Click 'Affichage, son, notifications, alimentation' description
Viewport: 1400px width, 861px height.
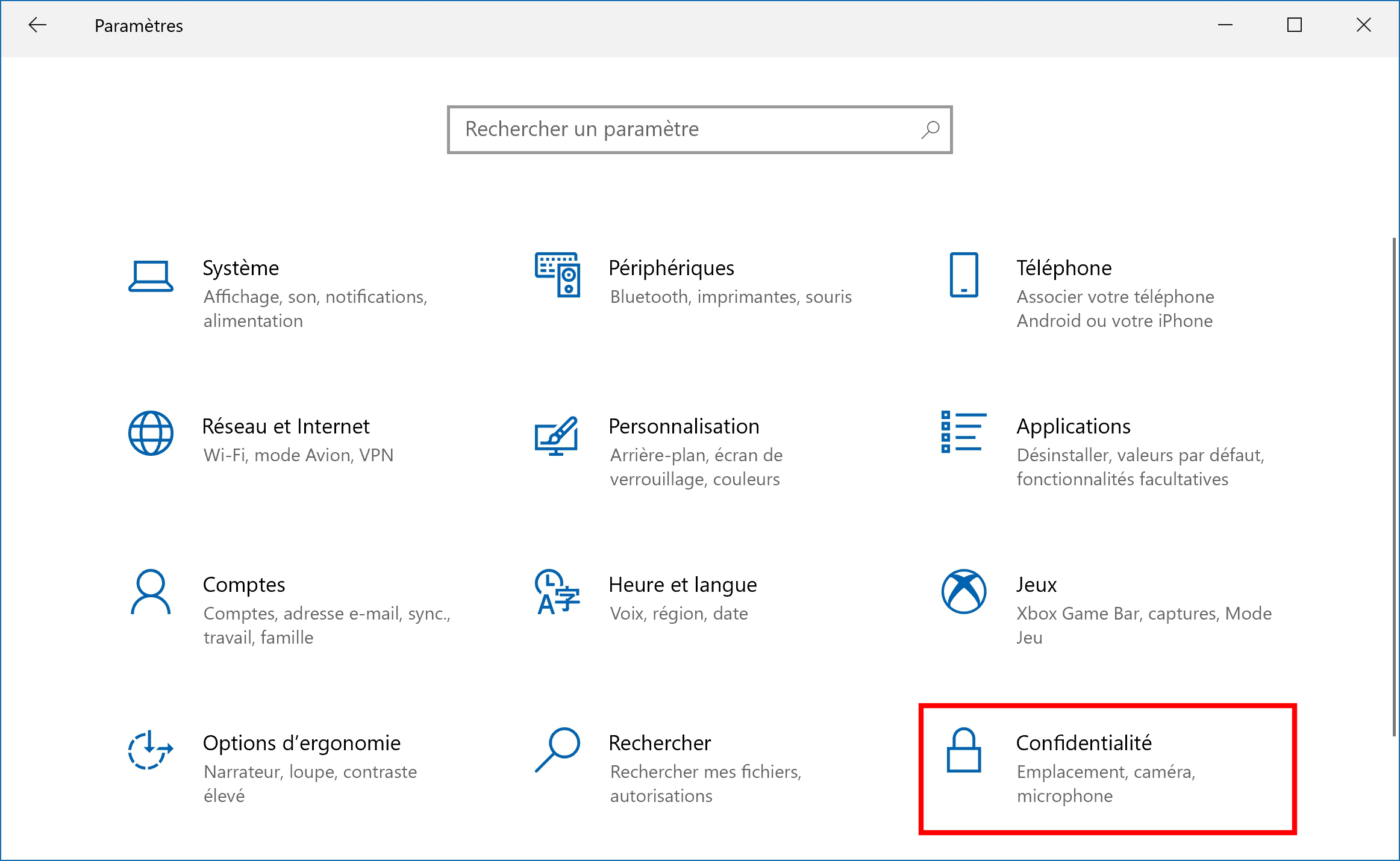(315, 309)
